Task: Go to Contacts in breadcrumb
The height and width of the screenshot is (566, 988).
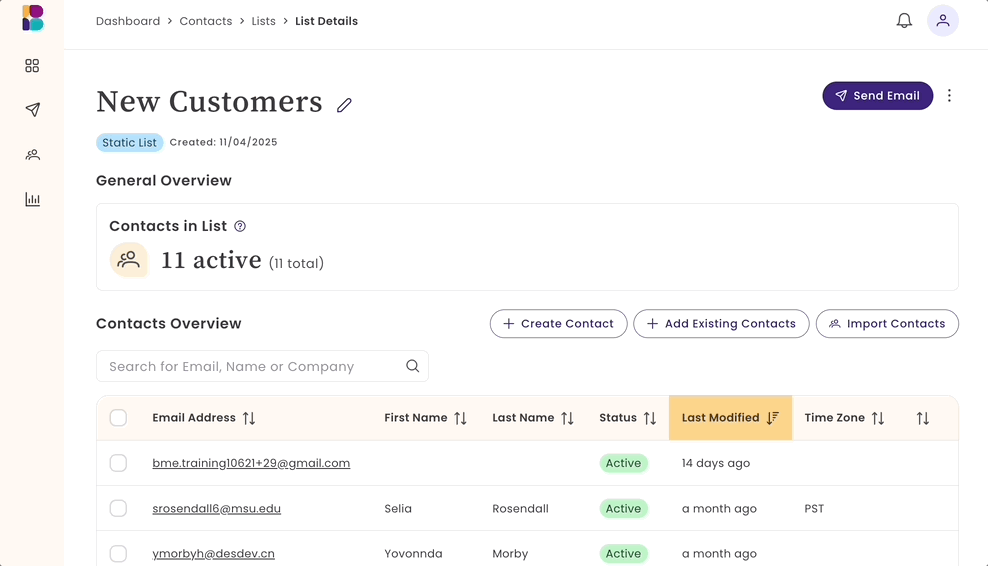Action: point(206,21)
